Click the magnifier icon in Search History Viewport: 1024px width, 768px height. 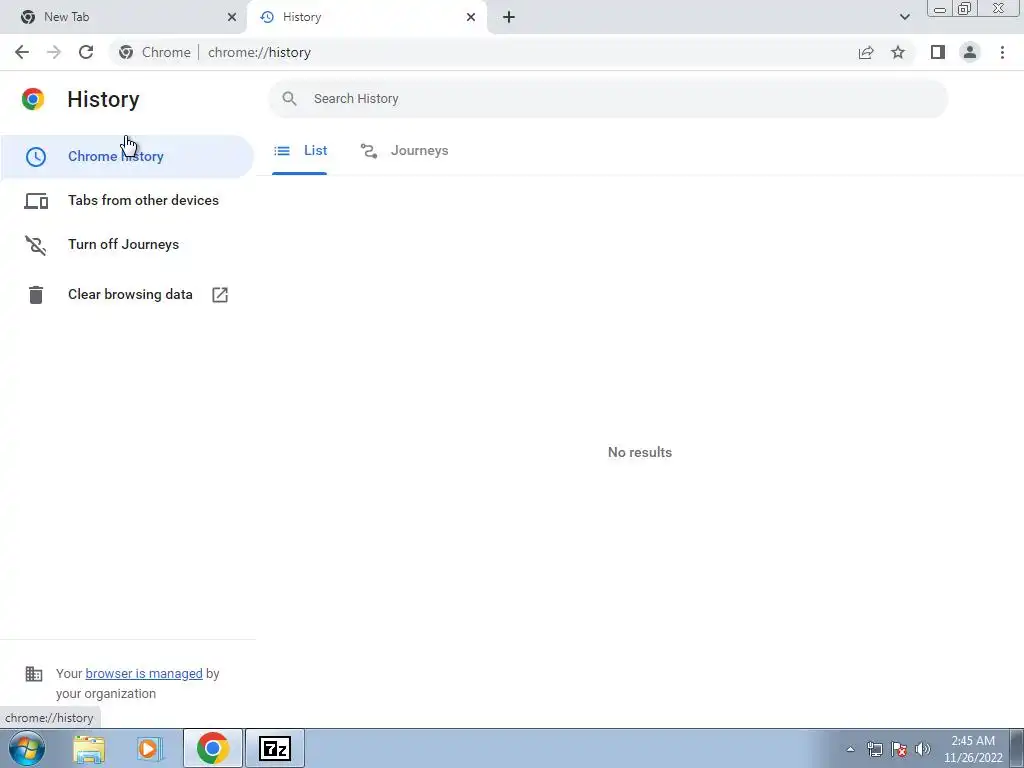pyautogui.click(x=289, y=99)
